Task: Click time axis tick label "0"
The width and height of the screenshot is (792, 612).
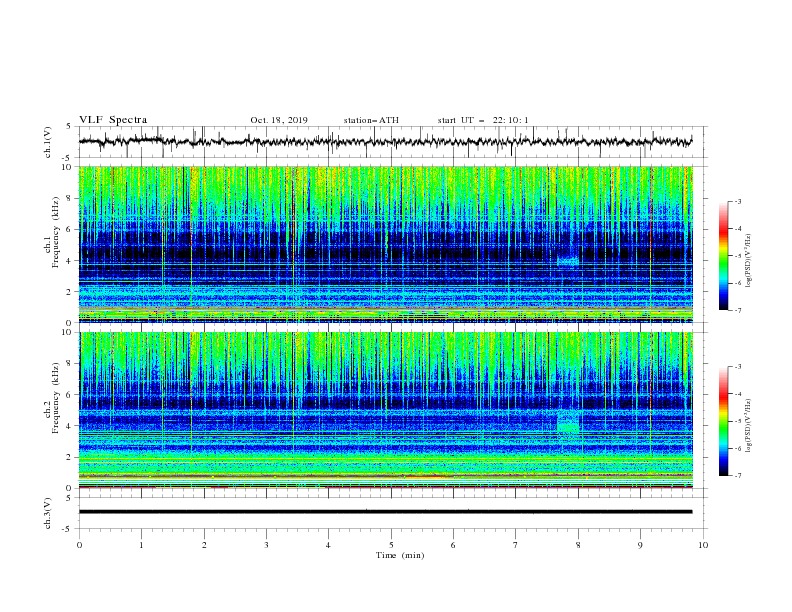Action: (79, 545)
